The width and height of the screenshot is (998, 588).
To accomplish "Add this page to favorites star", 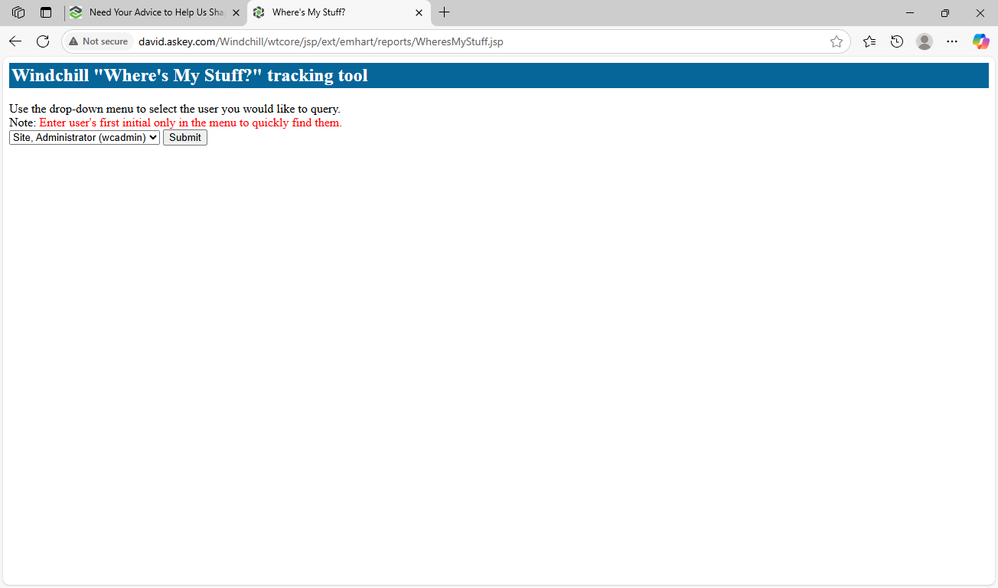I will (x=836, y=41).
